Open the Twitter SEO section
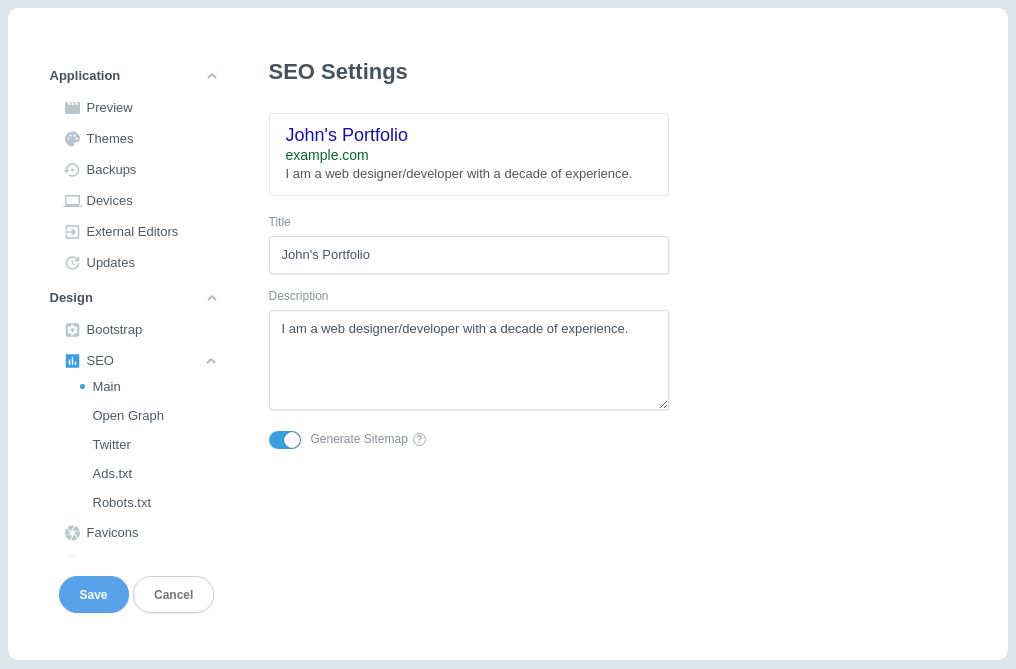Image resolution: width=1016 pixels, height=669 pixels. click(x=111, y=444)
